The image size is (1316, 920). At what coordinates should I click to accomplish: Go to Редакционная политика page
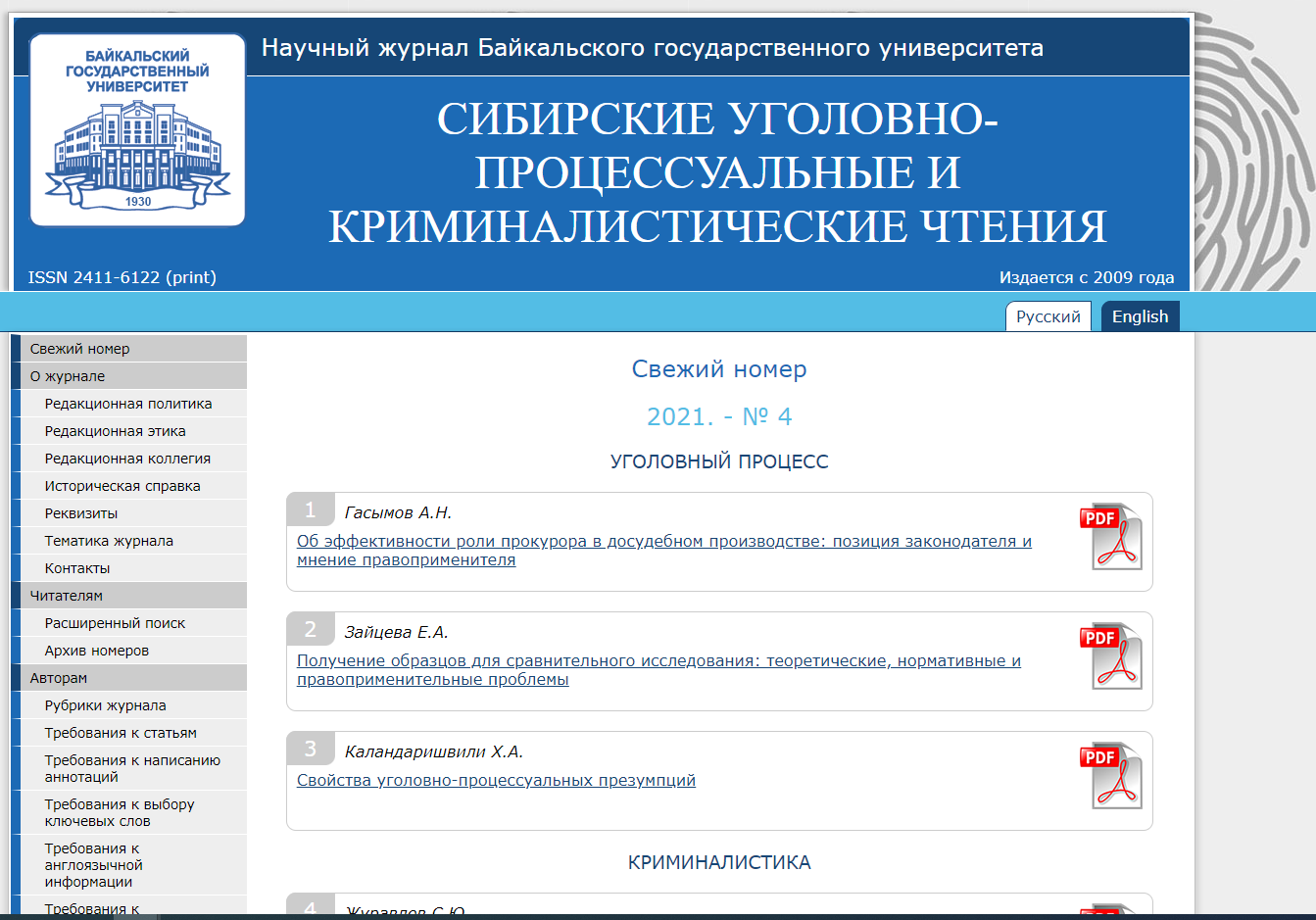[128, 404]
